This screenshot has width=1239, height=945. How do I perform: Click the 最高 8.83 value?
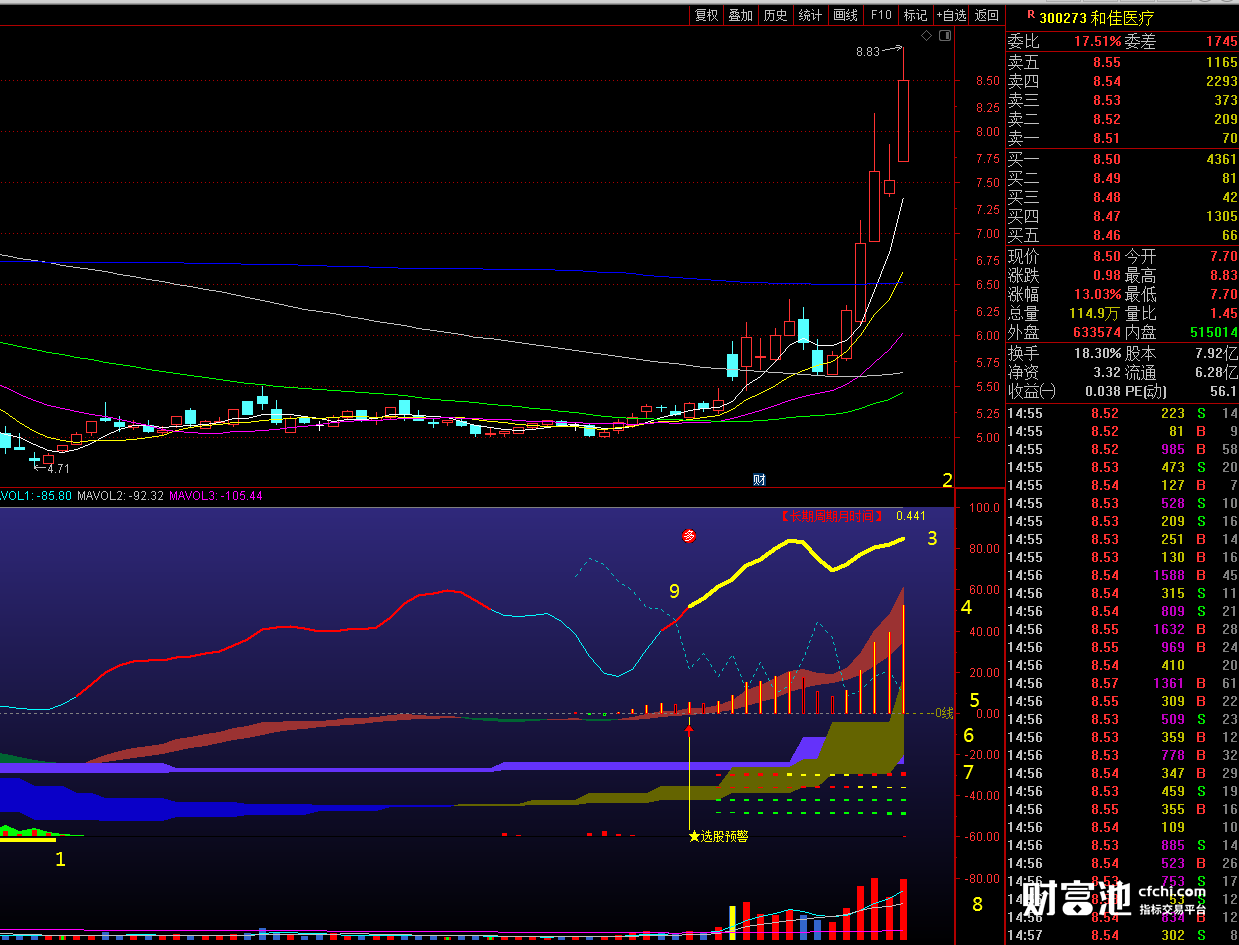click(1224, 276)
